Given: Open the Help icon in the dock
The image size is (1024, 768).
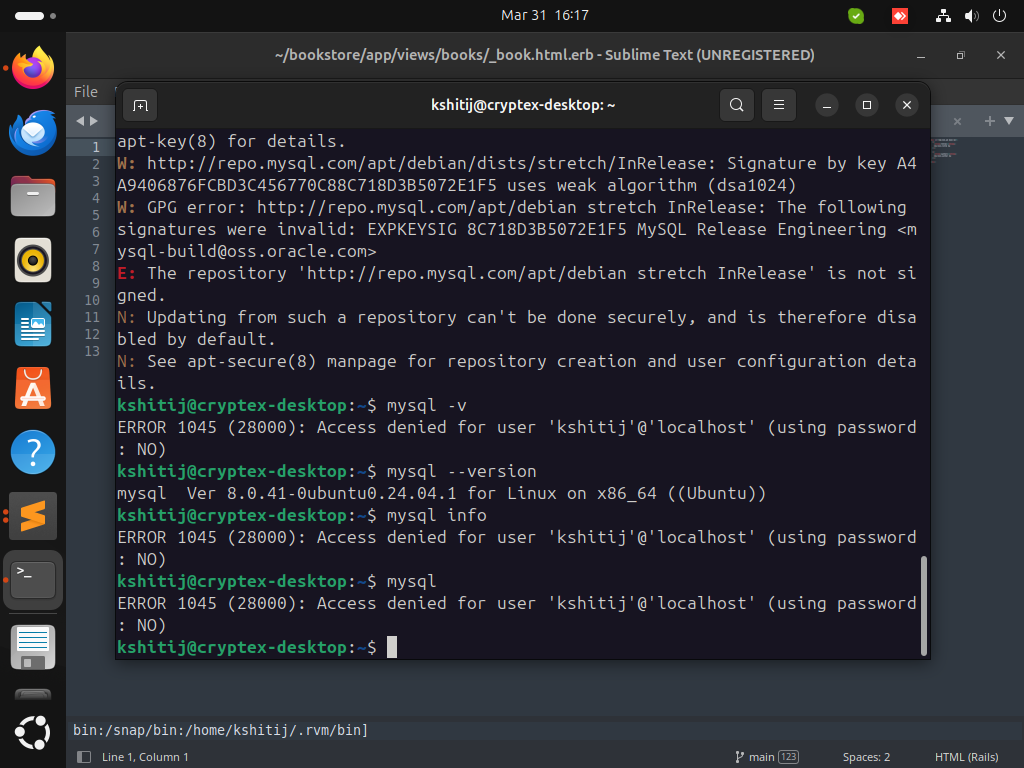Looking at the screenshot, I should 33,452.
